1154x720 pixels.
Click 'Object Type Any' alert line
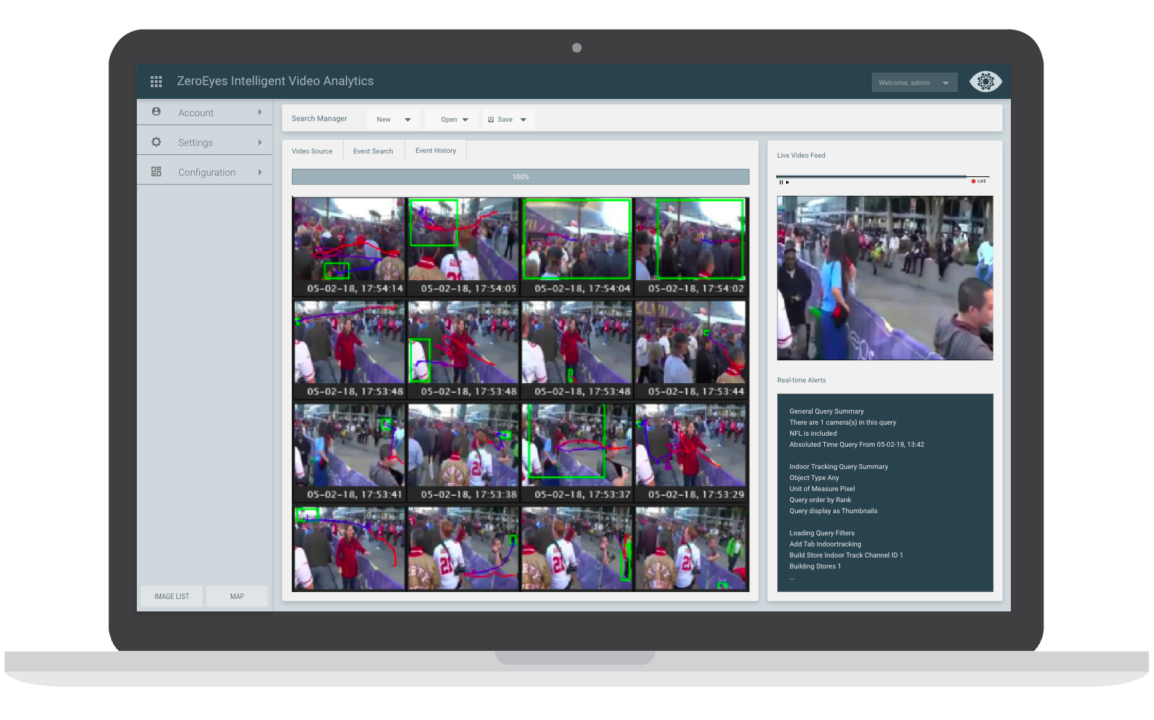(x=814, y=478)
